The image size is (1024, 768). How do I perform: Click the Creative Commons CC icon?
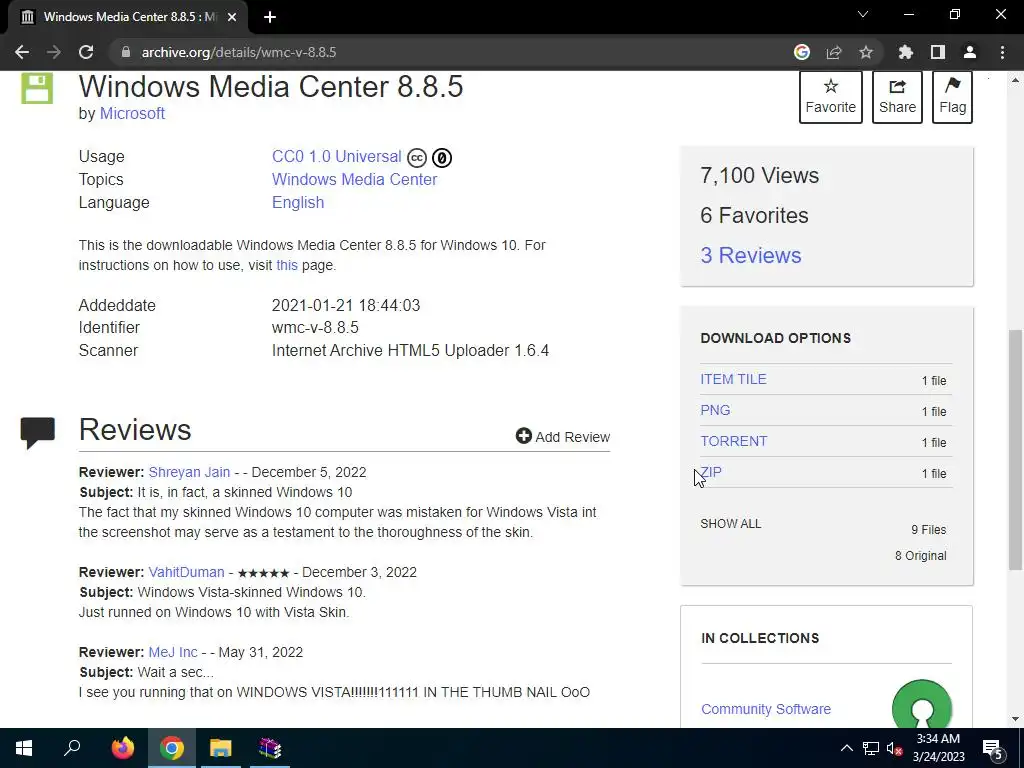(x=417, y=158)
